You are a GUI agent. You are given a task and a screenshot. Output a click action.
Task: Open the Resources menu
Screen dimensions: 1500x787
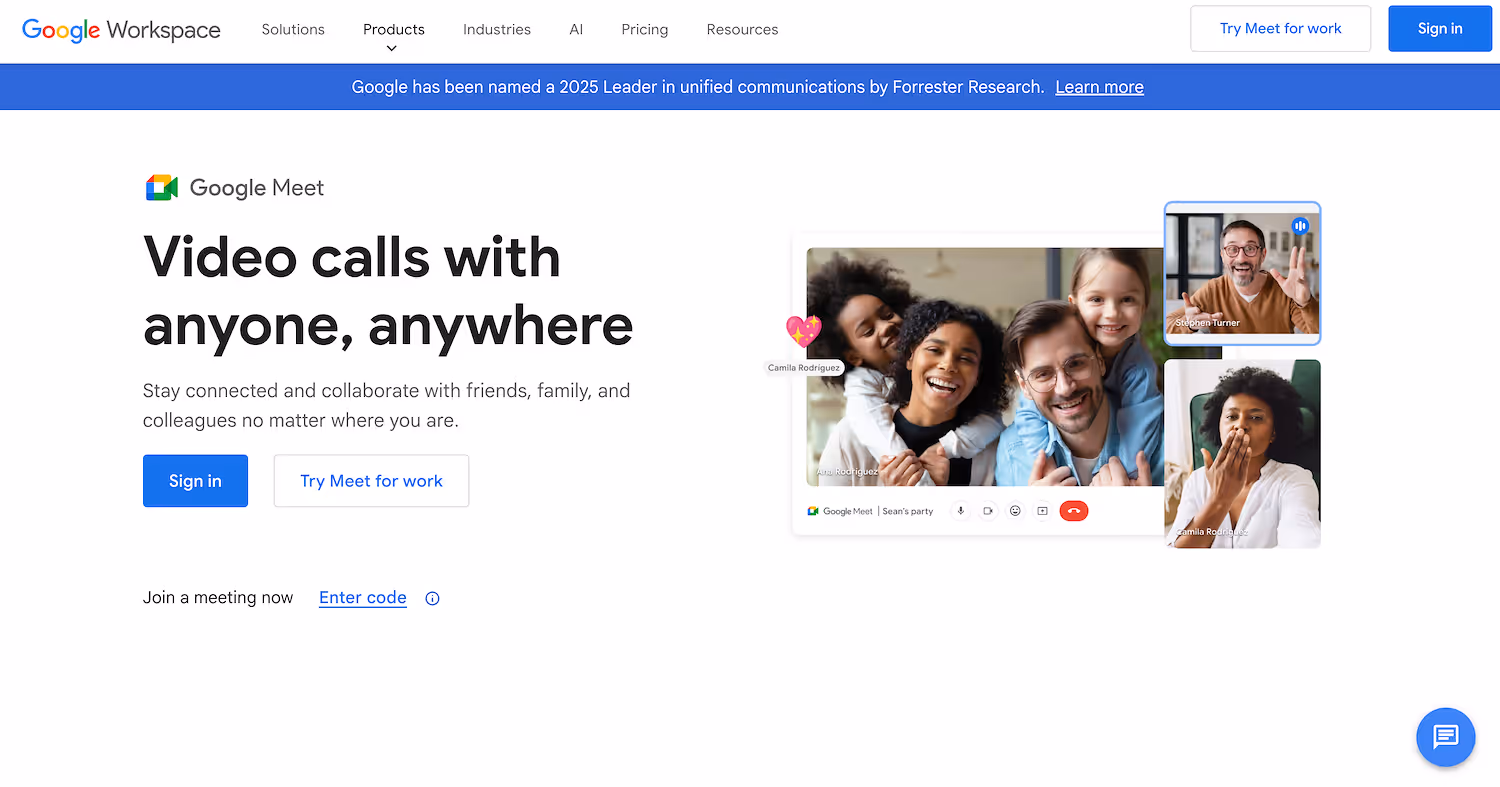tap(742, 29)
